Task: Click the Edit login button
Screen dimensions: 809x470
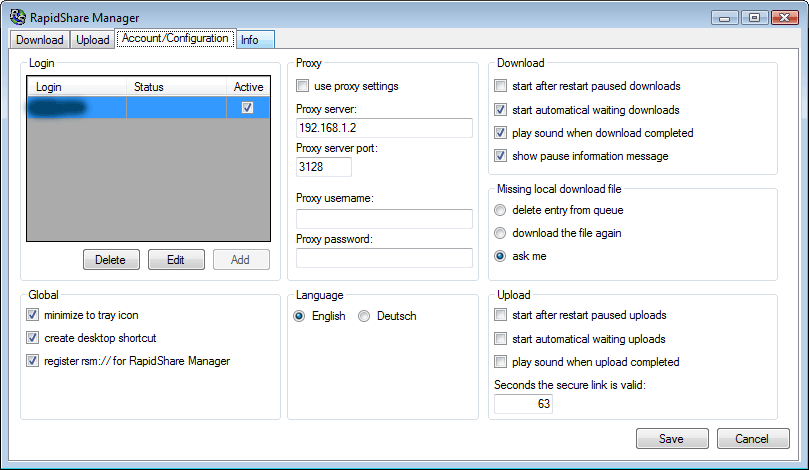Action: click(176, 260)
